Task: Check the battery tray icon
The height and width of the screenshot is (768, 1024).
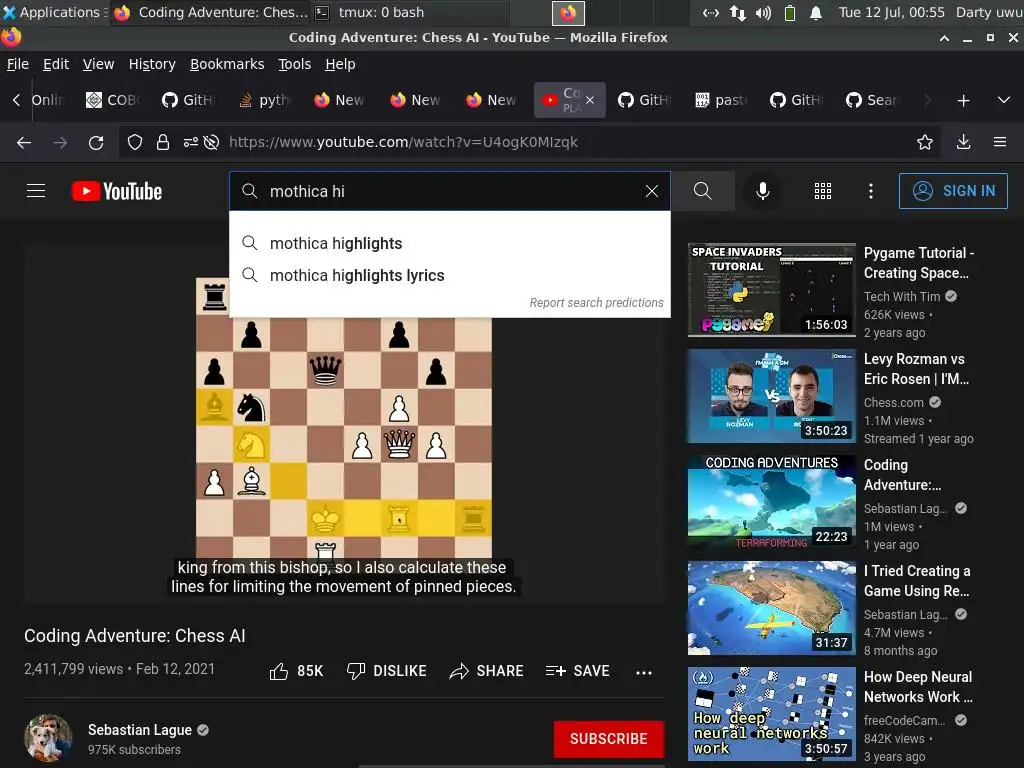Action: click(790, 12)
